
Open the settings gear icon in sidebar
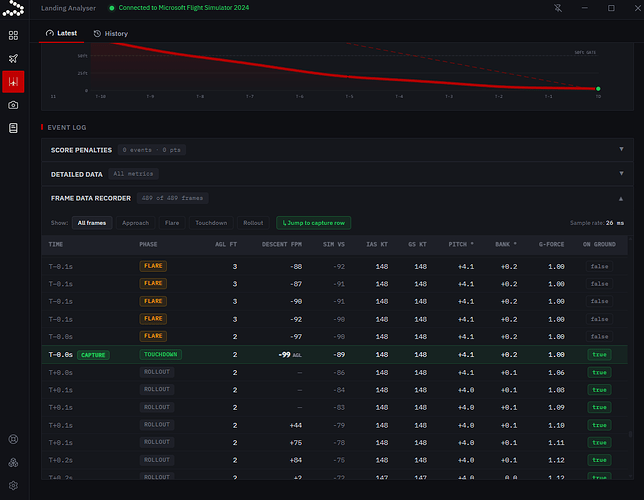[13, 486]
